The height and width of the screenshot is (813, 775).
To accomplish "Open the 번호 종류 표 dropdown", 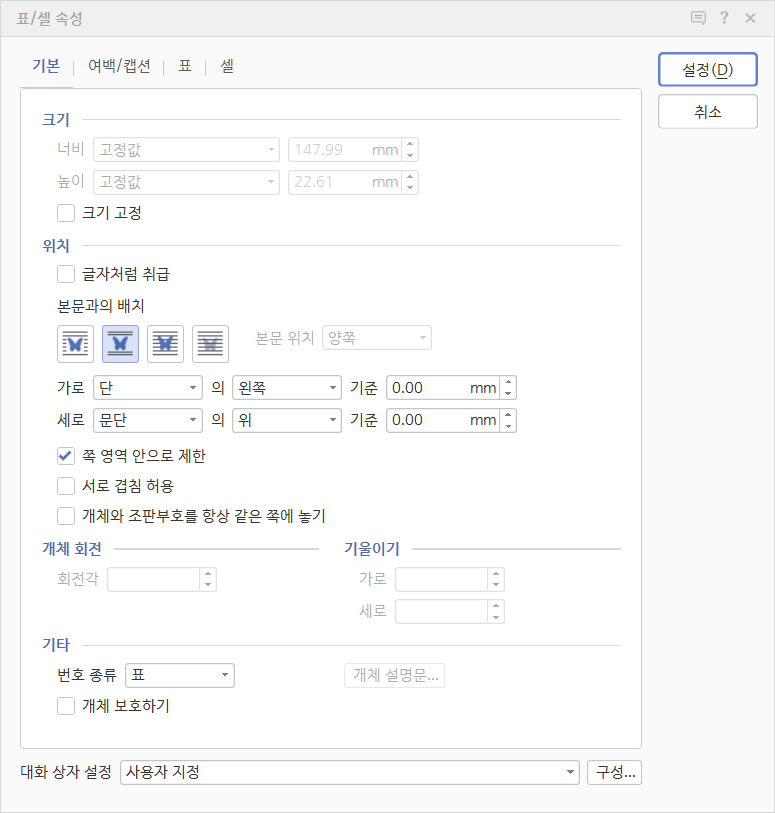I will click(x=180, y=676).
